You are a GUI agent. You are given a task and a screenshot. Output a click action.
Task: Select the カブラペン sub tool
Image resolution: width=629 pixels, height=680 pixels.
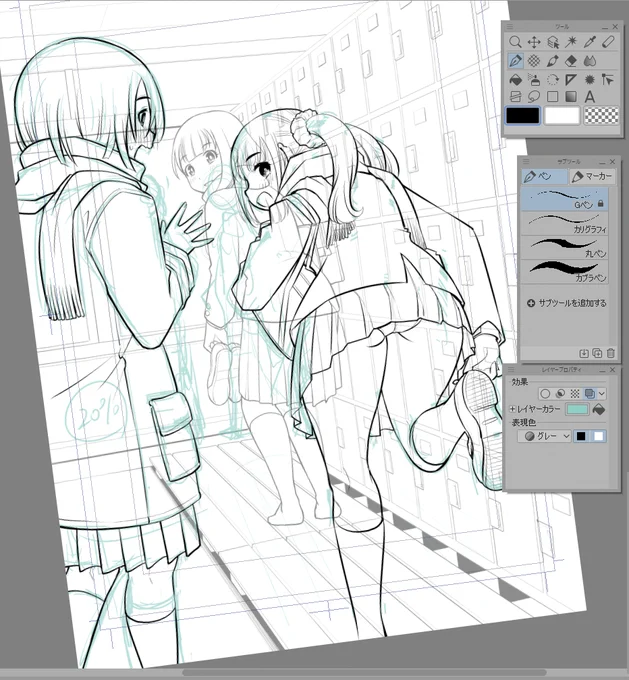coord(564,272)
